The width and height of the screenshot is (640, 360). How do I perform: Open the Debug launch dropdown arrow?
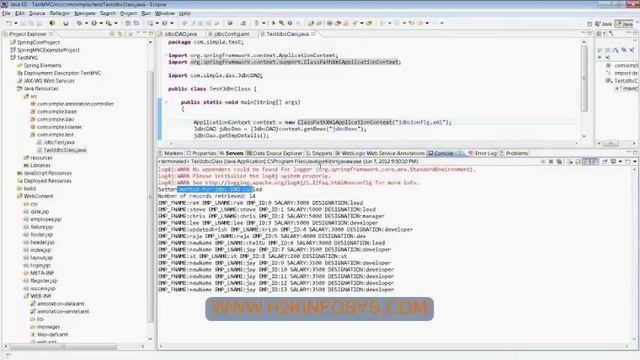86,23
